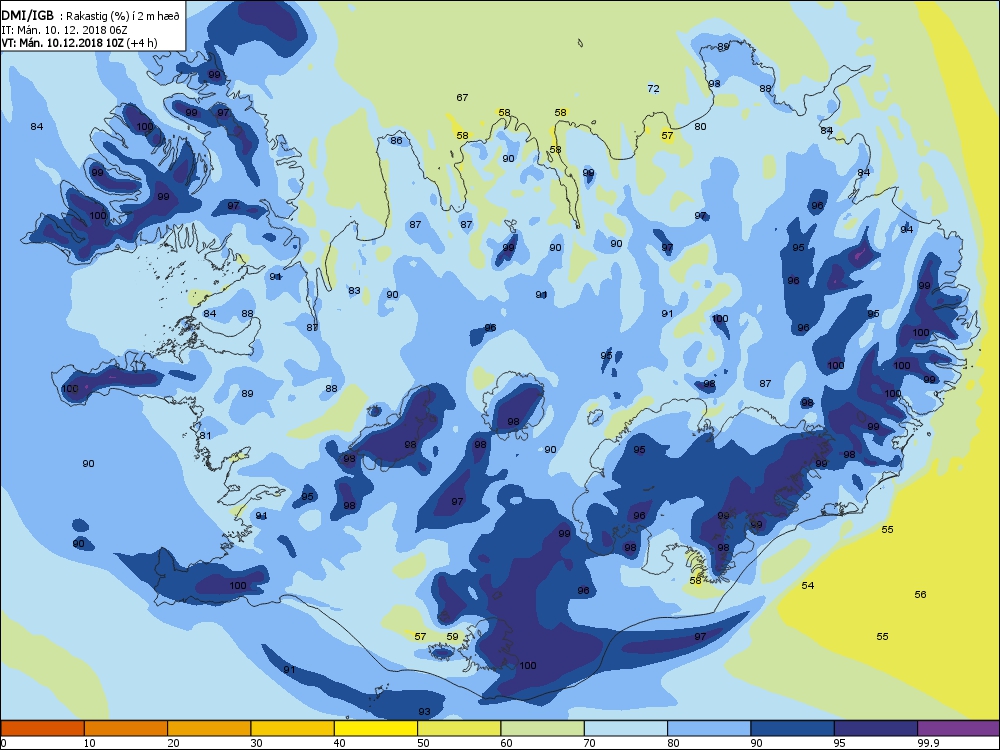Click the 80–90 medium blue legend swatch
This screenshot has width=1000, height=750.
[x=709, y=728]
